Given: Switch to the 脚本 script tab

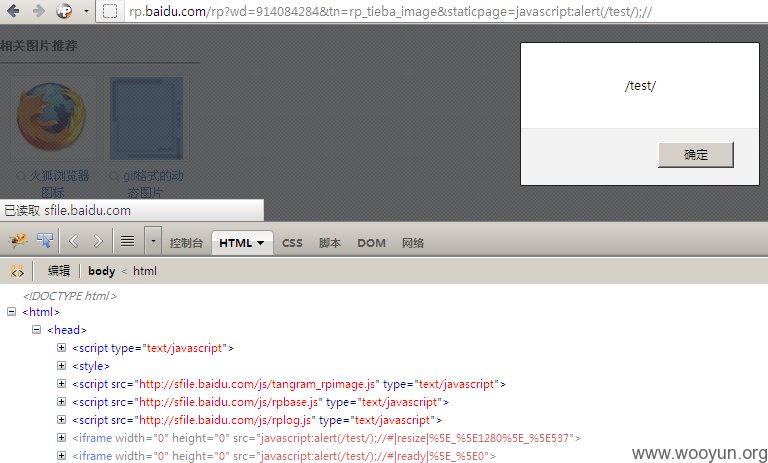Looking at the screenshot, I should pyautogui.click(x=330, y=243).
